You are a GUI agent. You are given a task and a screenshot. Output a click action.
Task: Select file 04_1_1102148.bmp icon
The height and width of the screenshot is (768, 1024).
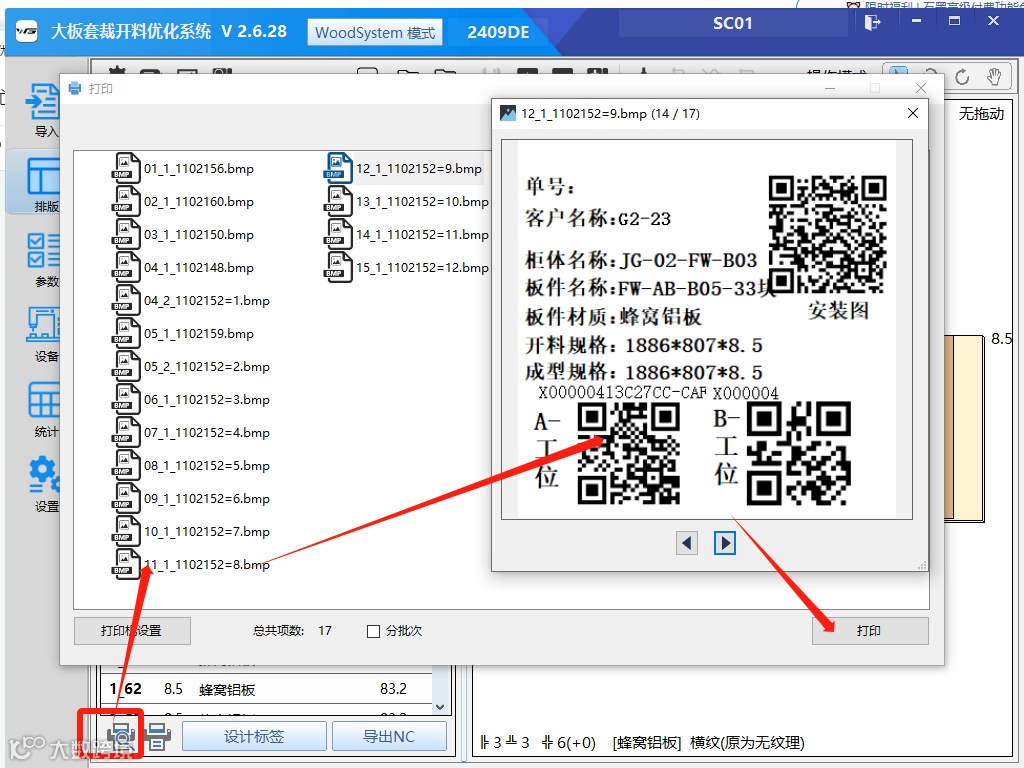(126, 267)
